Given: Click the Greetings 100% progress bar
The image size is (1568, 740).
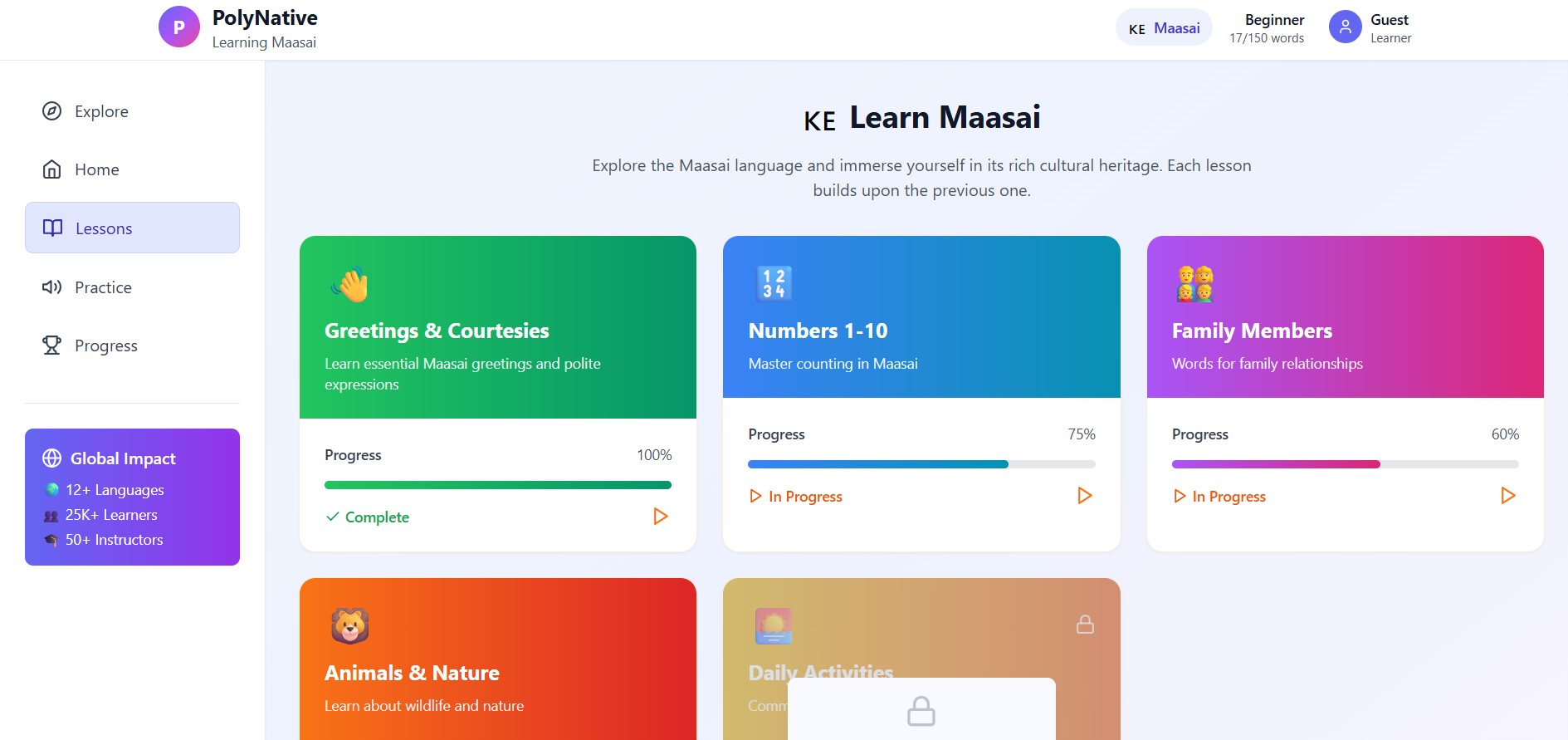Looking at the screenshot, I should click(498, 485).
